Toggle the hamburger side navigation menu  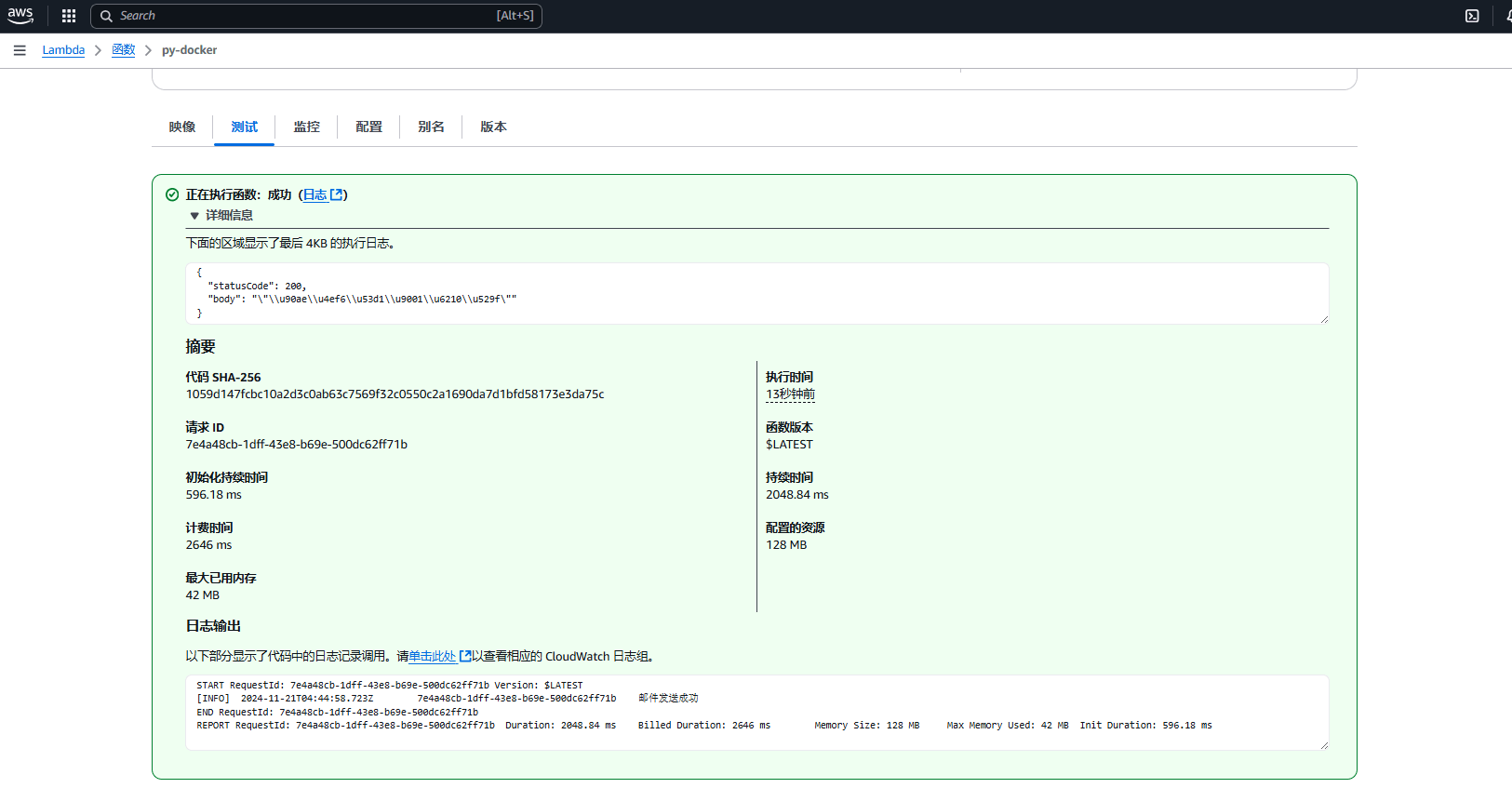point(20,50)
